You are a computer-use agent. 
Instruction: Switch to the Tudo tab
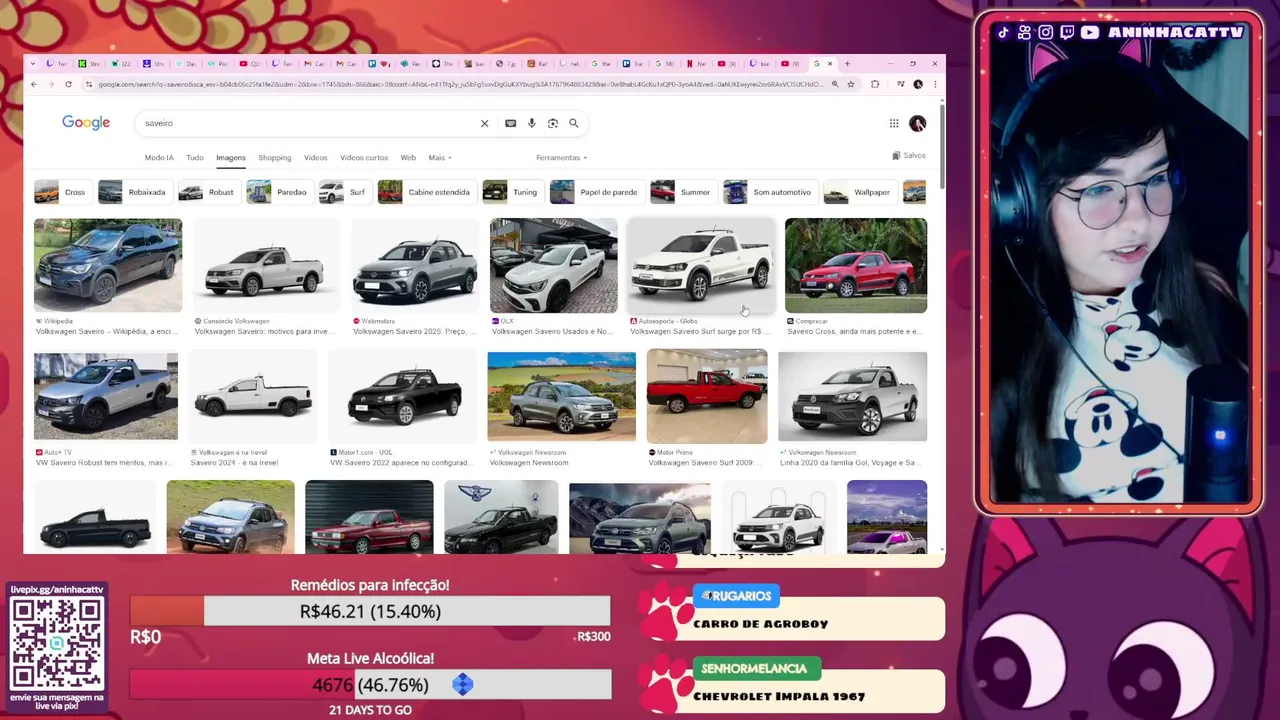pyautogui.click(x=195, y=158)
